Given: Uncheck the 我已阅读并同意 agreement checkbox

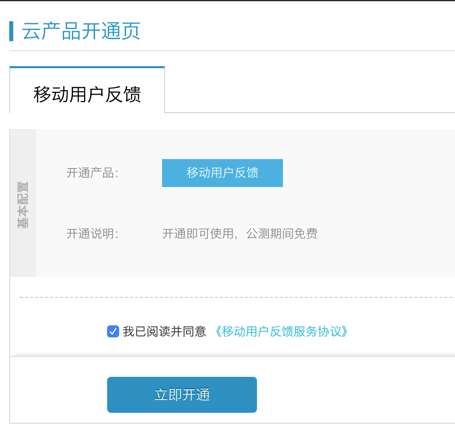Looking at the screenshot, I should (x=113, y=331).
